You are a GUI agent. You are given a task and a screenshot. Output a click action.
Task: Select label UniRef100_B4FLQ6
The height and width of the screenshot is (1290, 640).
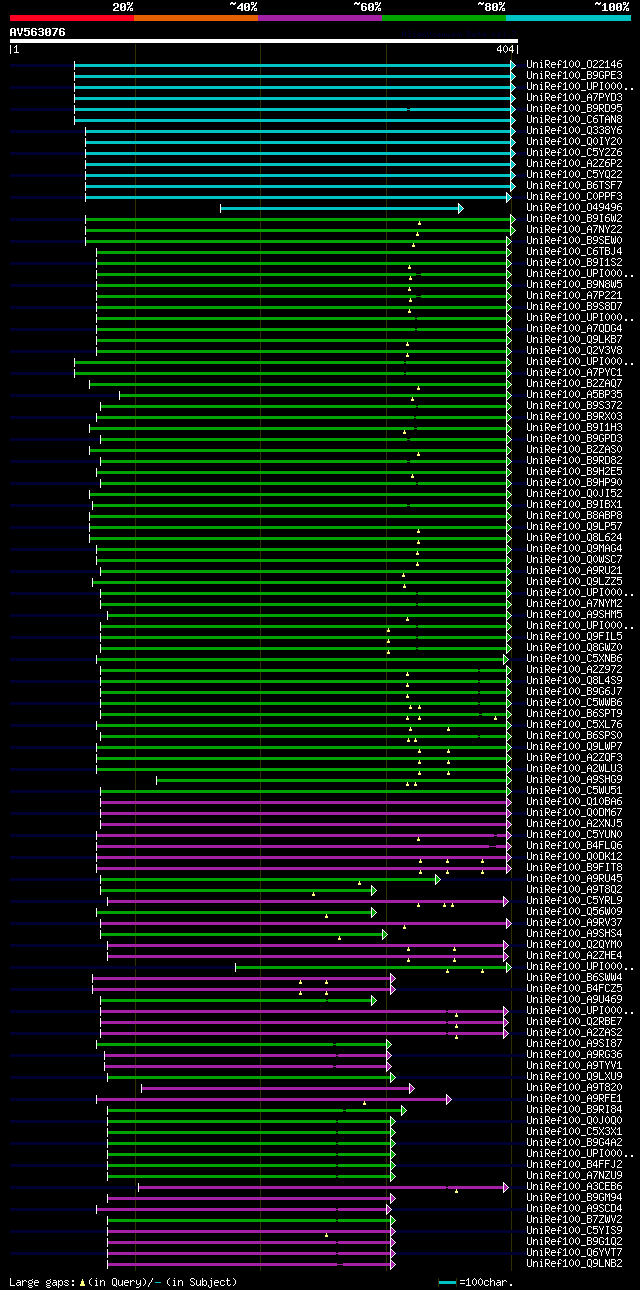point(574,845)
